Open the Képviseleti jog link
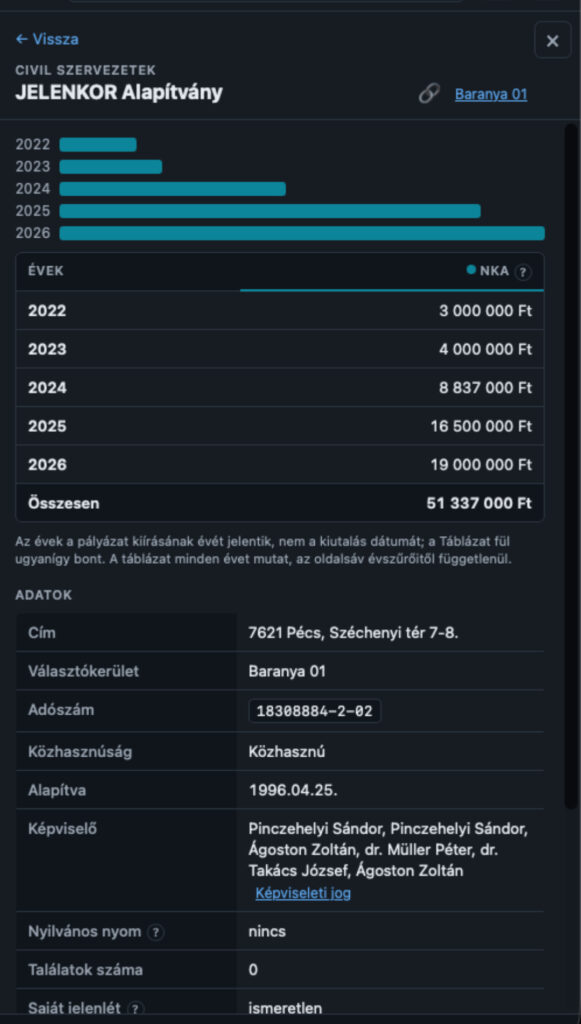The height and width of the screenshot is (1024, 581). coord(303,893)
